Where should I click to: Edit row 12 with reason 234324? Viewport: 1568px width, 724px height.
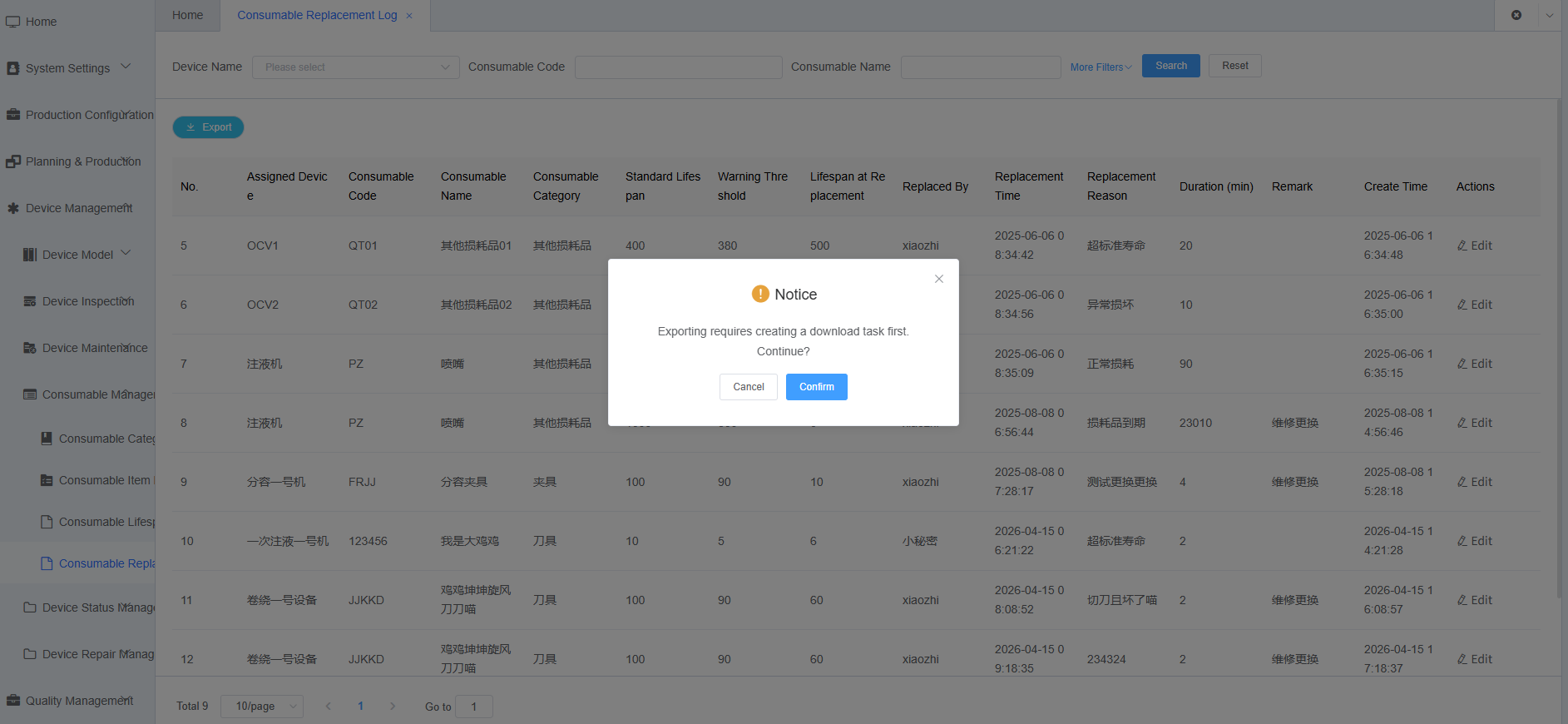tap(1474, 659)
